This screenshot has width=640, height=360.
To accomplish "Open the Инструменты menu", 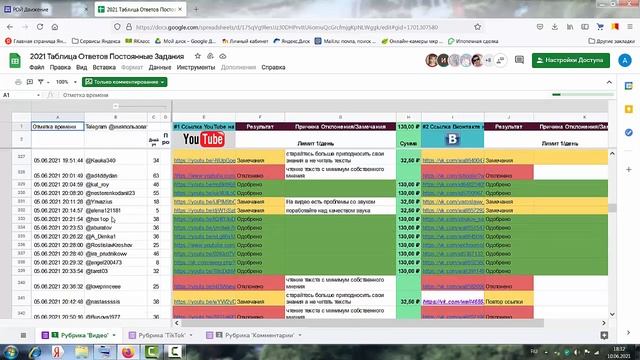I will pos(196,67).
